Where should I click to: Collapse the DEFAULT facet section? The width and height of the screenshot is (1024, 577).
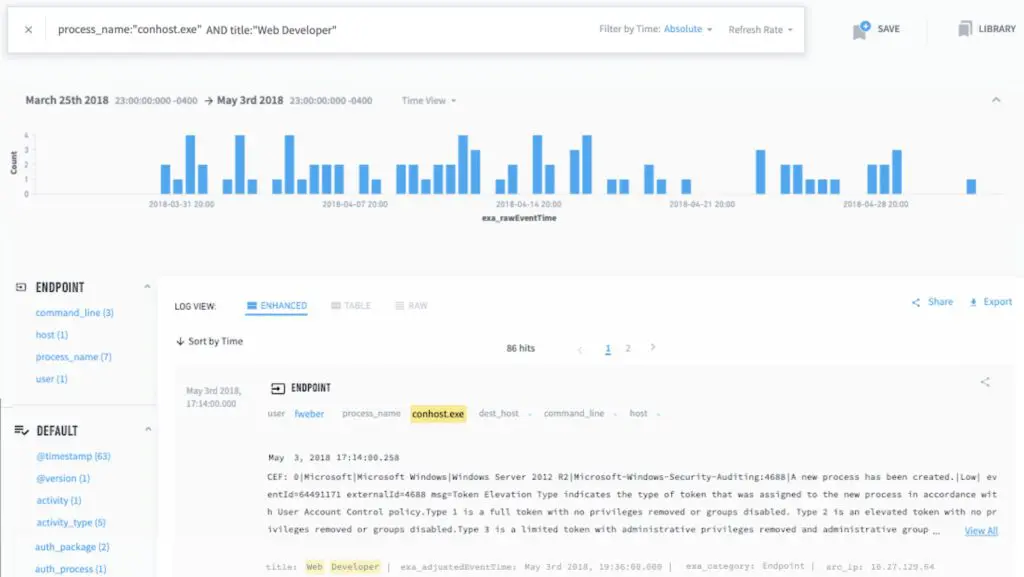(148, 430)
